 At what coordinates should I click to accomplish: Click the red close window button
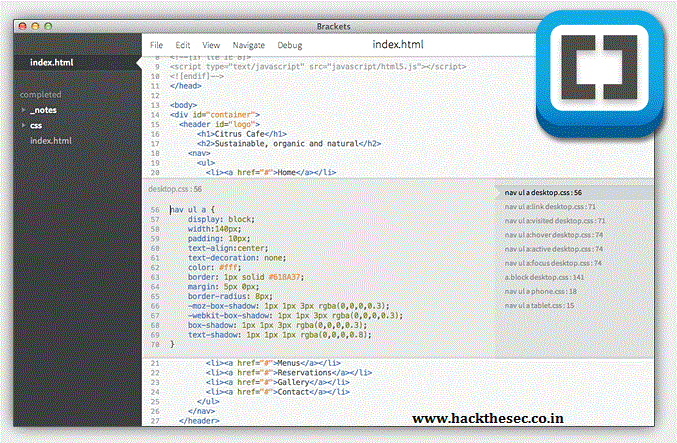(23, 26)
